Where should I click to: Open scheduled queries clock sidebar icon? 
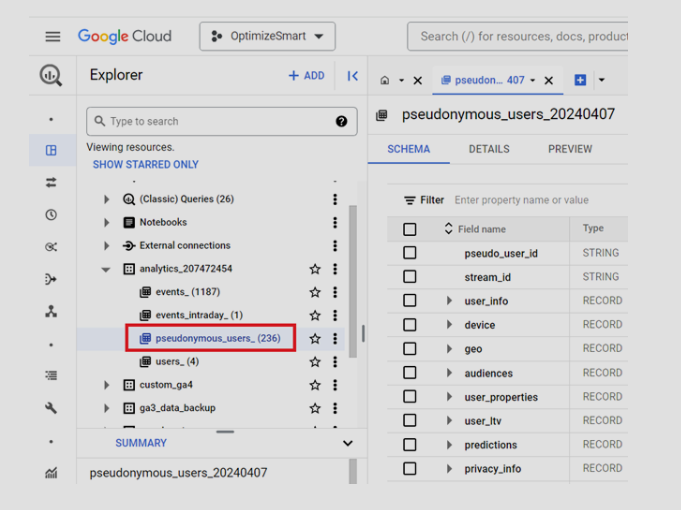pos(51,215)
